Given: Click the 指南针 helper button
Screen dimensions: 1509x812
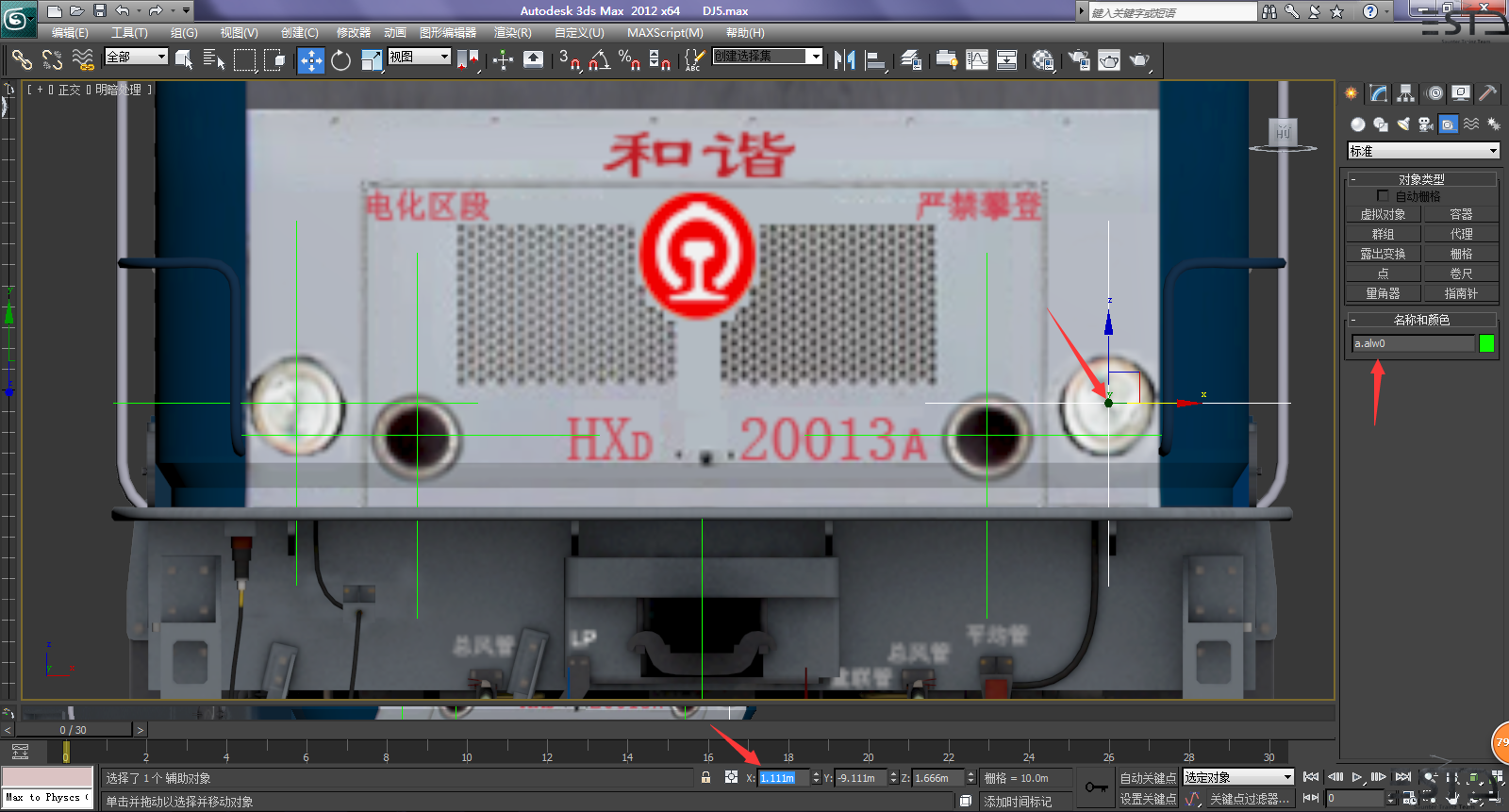Looking at the screenshot, I should [x=1461, y=293].
